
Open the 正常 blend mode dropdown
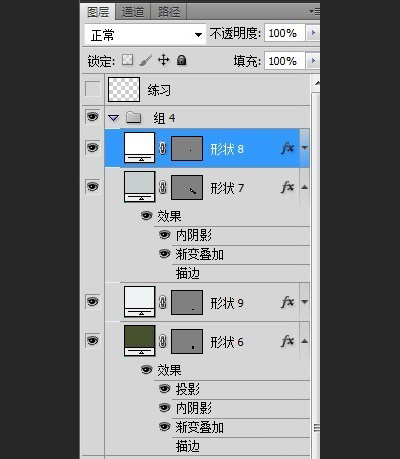[x=145, y=34]
